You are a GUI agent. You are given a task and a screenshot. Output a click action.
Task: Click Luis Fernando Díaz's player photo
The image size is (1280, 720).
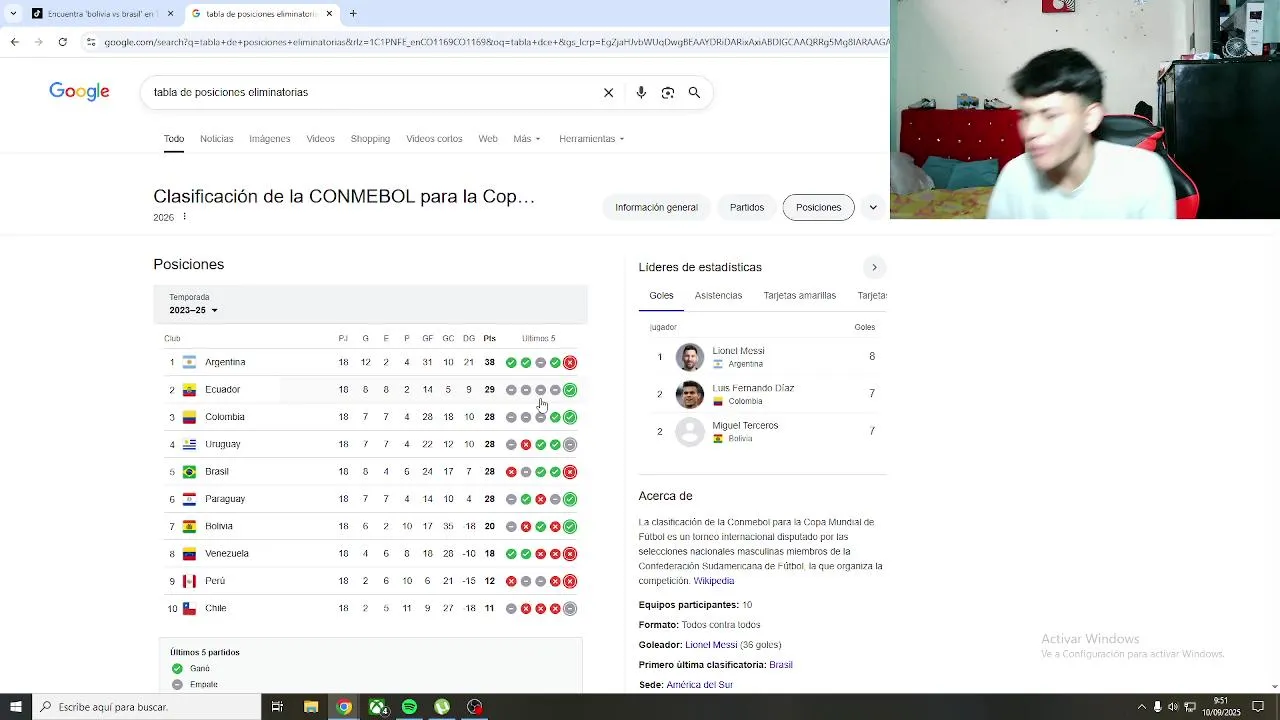tap(690, 394)
